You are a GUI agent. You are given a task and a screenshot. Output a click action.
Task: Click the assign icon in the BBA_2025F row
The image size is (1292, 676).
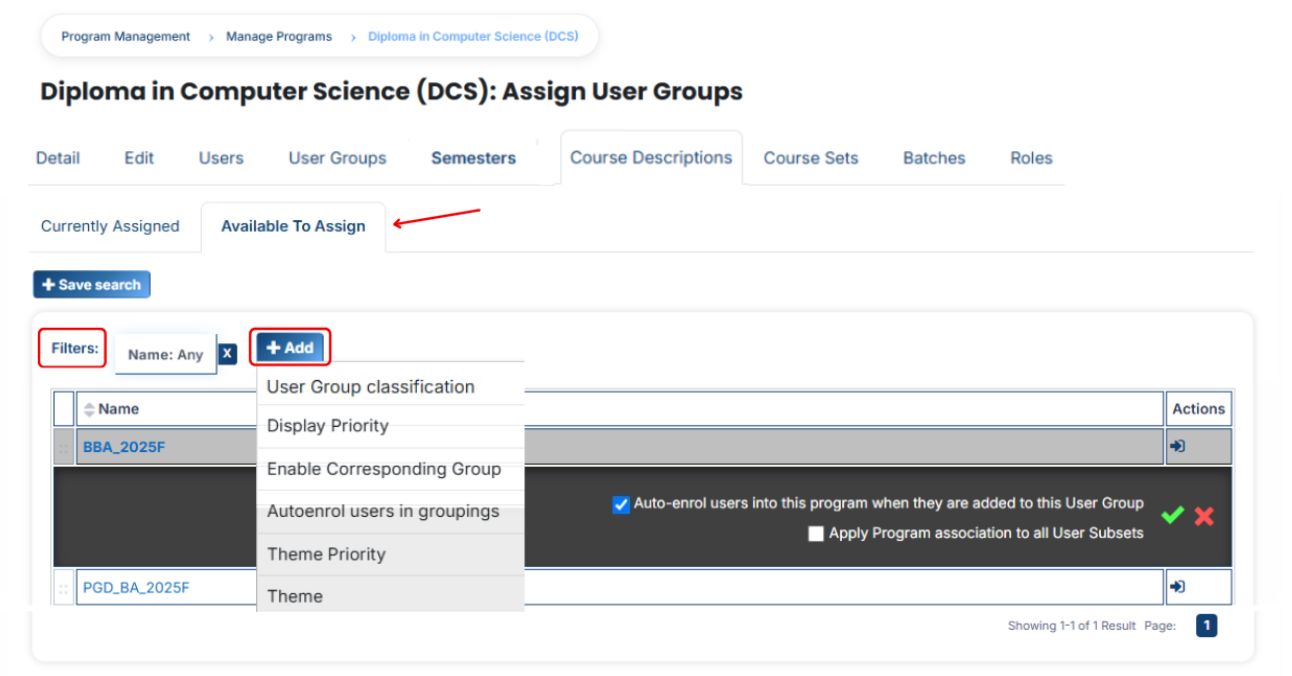(x=1178, y=447)
